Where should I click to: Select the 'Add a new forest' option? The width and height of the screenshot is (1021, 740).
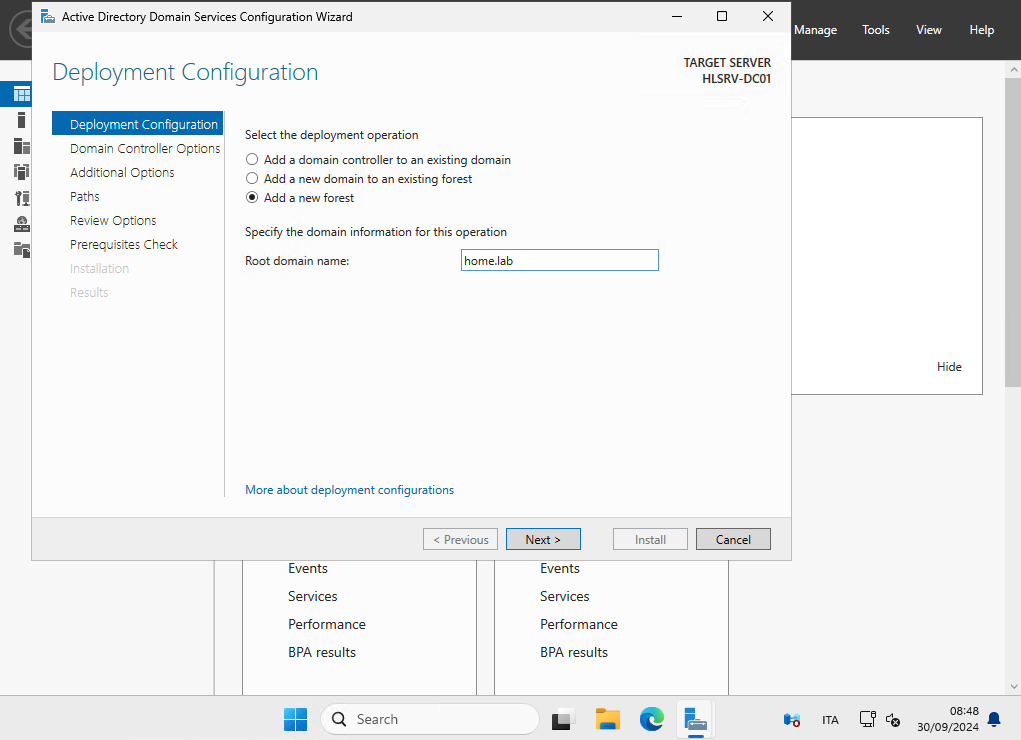[x=252, y=198]
